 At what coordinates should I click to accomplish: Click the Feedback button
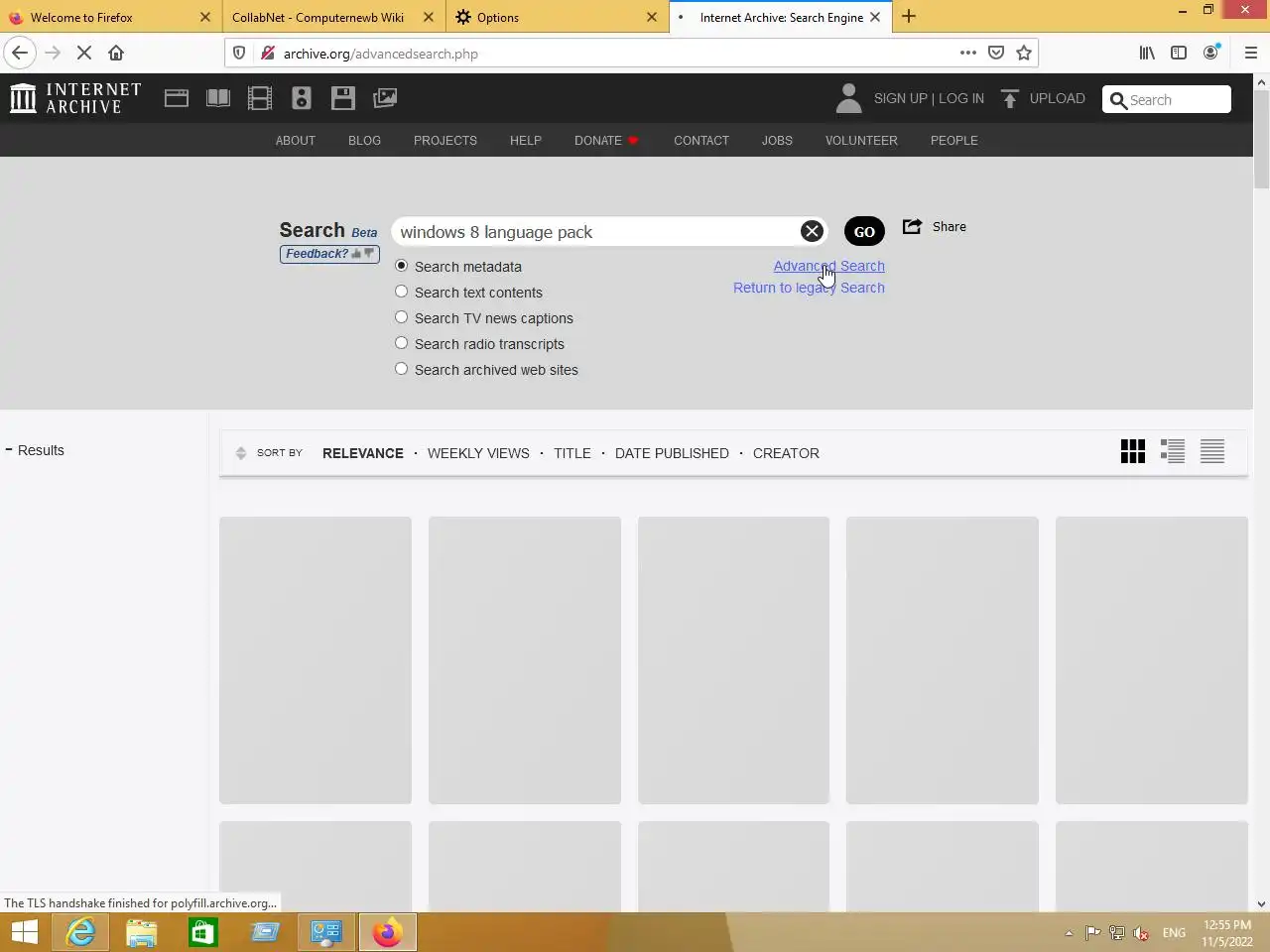[329, 254]
